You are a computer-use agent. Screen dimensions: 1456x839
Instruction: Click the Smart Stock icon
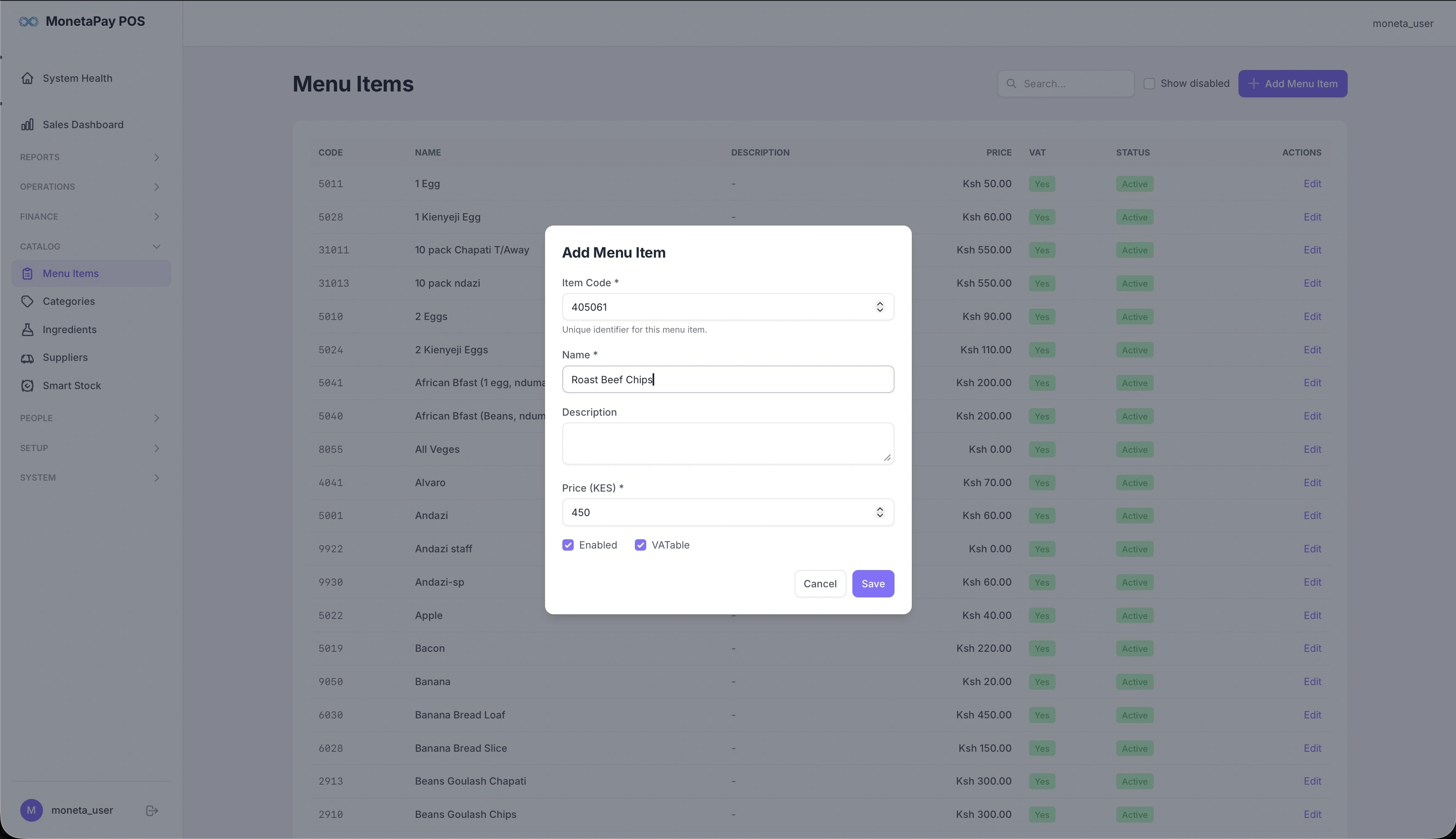[x=27, y=386]
